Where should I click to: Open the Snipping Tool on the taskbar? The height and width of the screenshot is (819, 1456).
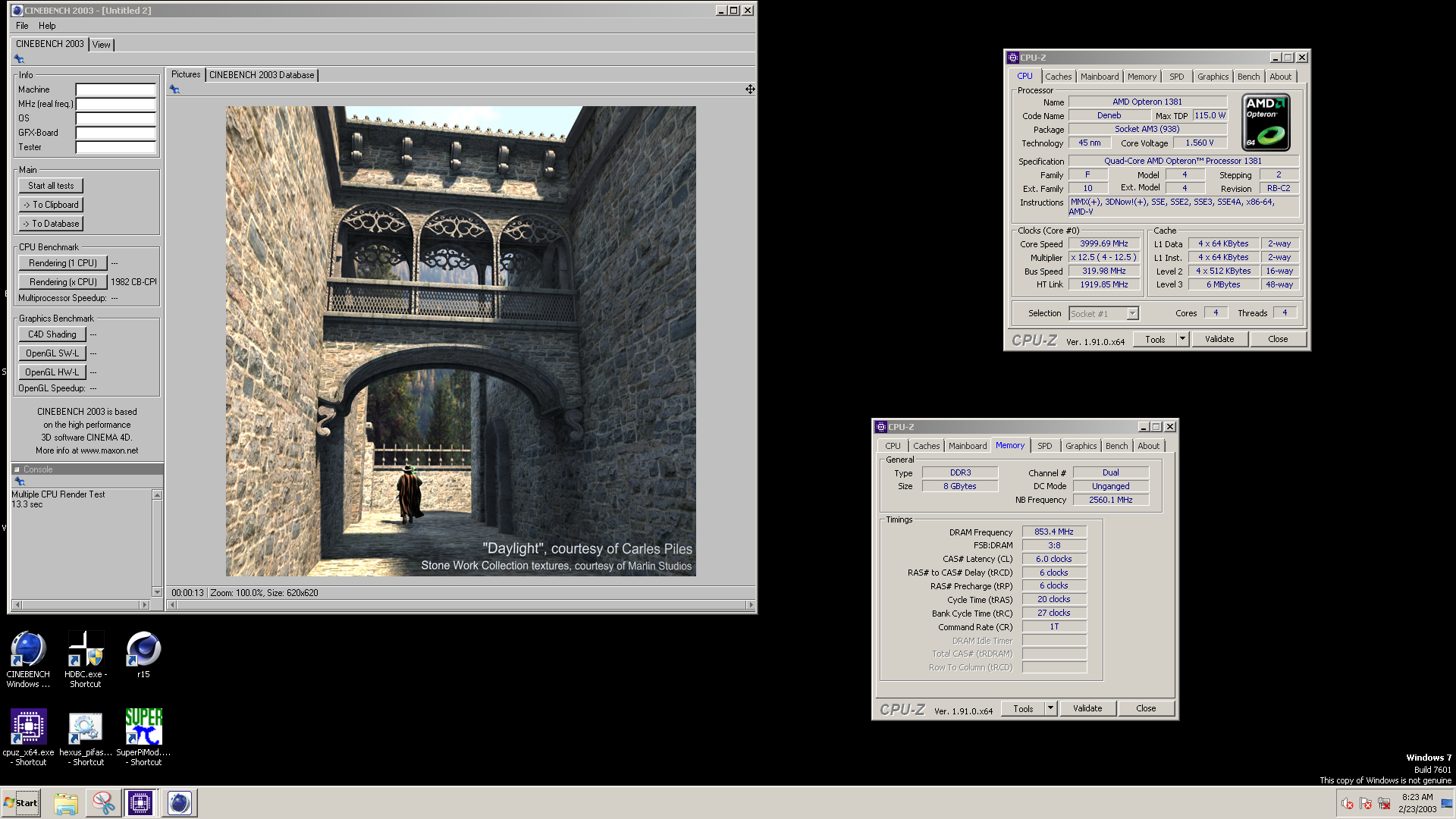point(103,803)
